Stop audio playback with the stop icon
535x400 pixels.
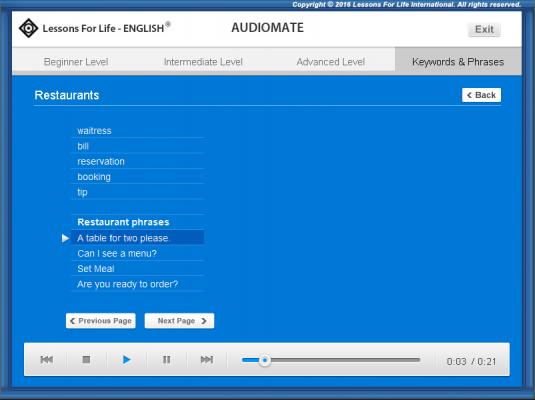point(86,359)
